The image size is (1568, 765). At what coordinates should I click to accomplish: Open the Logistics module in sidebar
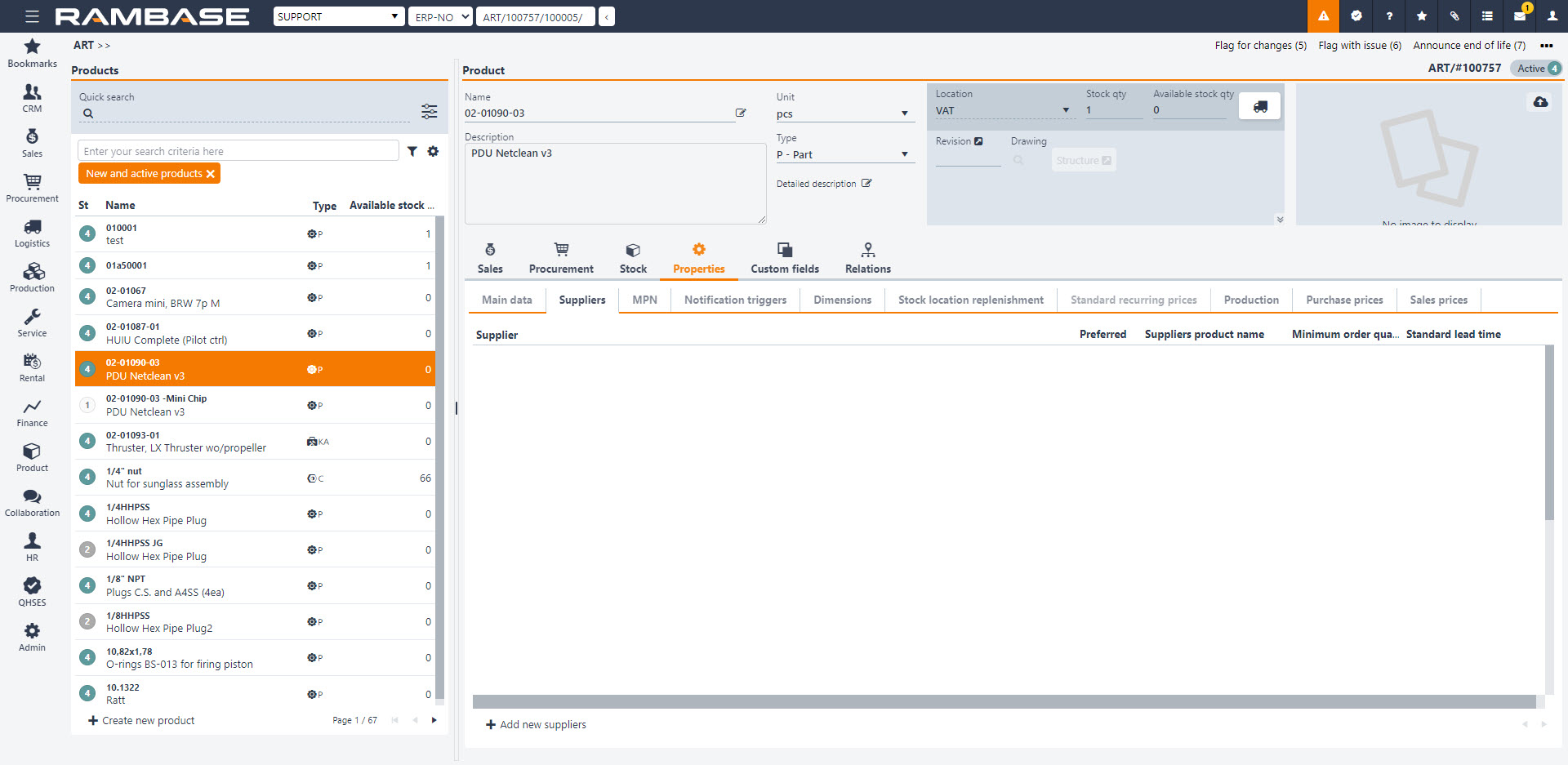click(32, 233)
